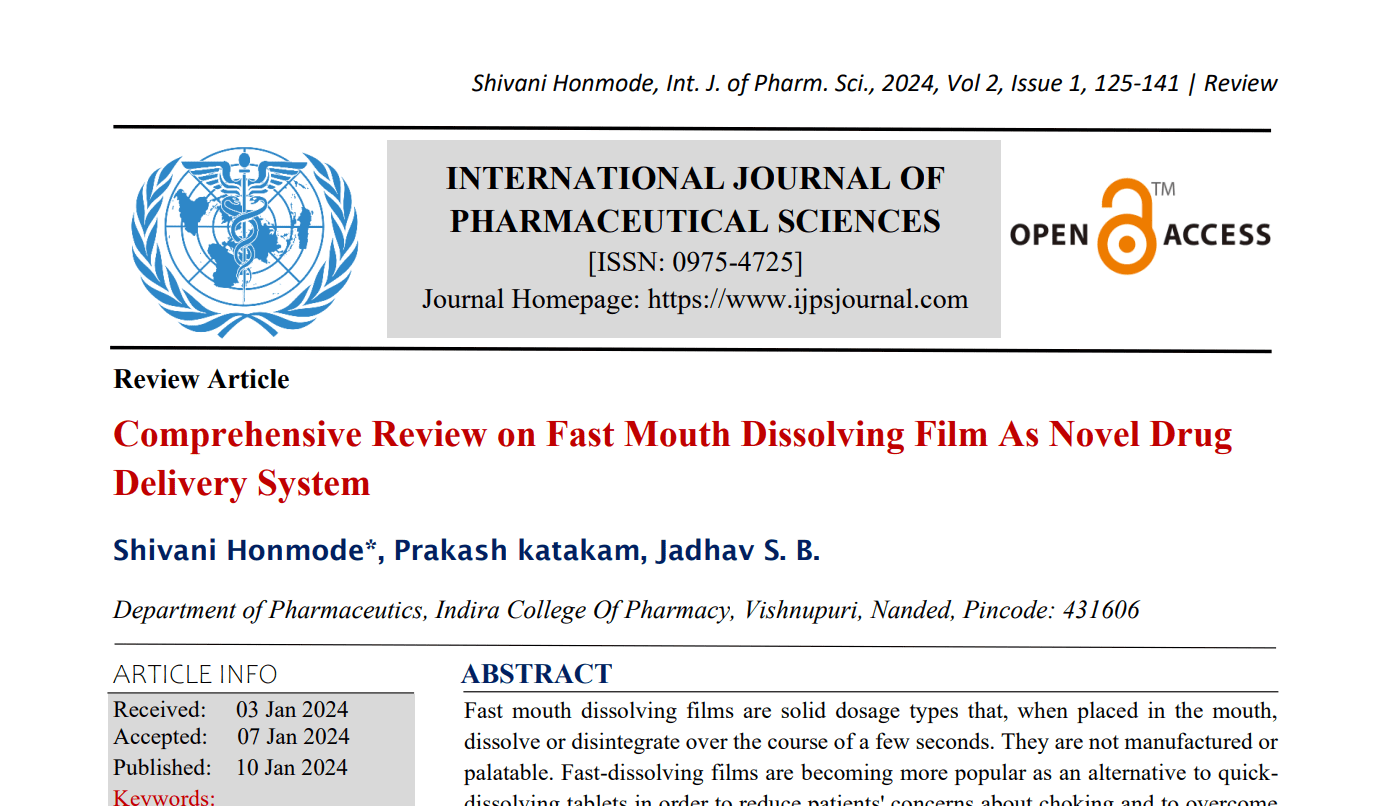Click the ABSTRACT heading

coord(537,674)
